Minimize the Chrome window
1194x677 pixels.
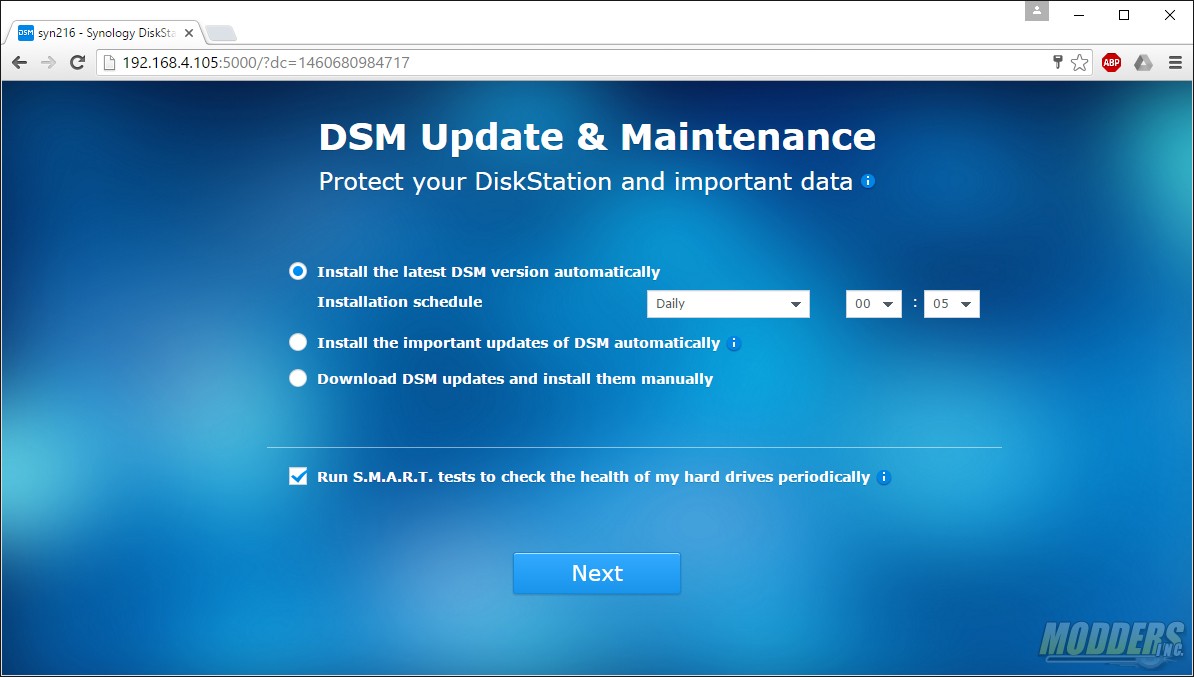1078,14
